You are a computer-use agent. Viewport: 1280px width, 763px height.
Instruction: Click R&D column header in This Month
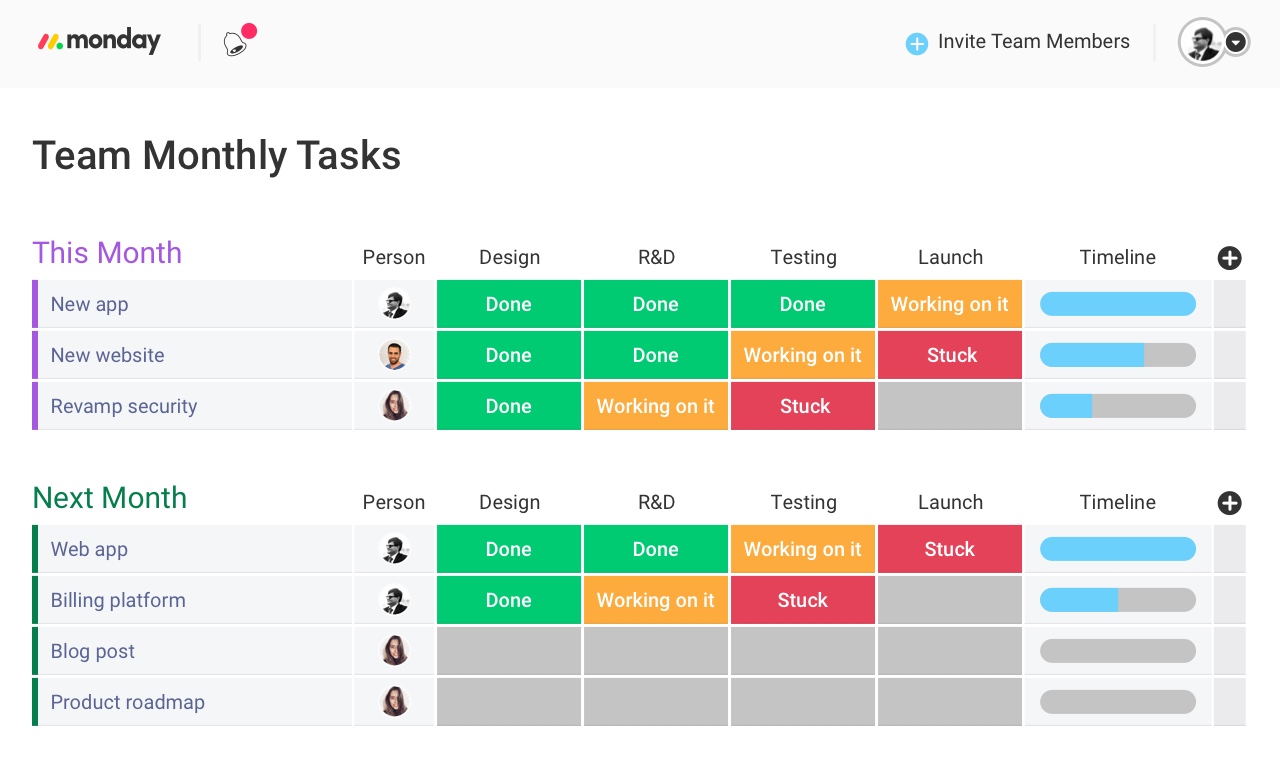pyautogui.click(x=656, y=258)
